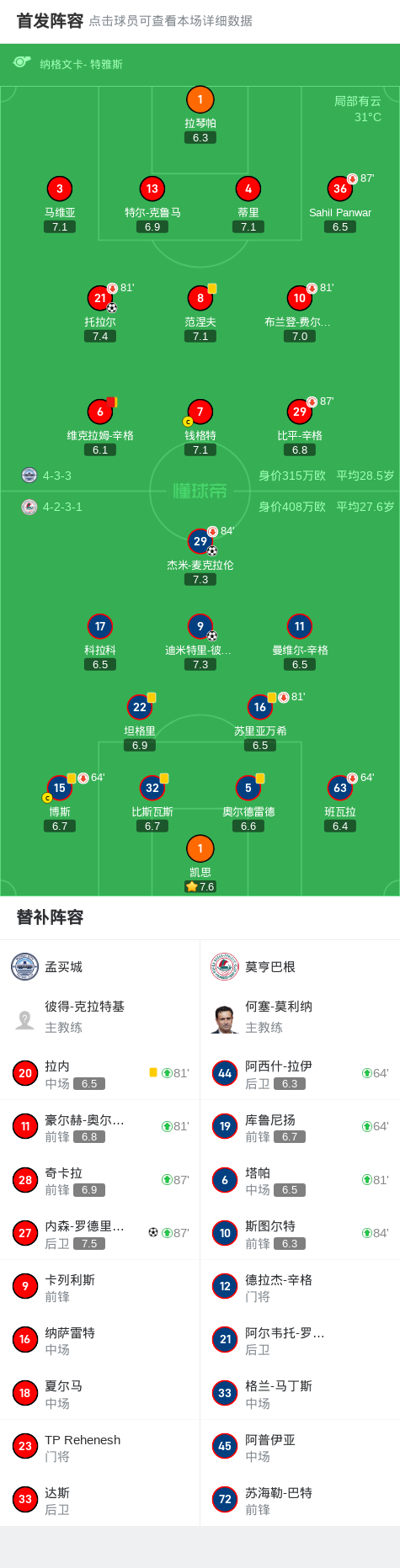Screen dimensions: 400x1568
Task: Select 范涅夫 number 8 player icon
Action: [200, 298]
